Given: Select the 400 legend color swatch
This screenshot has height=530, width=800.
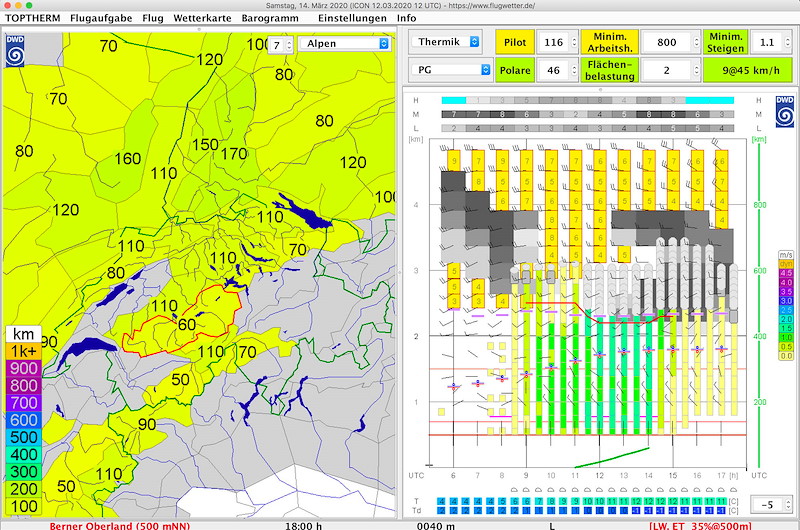Looking at the screenshot, I should pyautogui.click(x=24, y=455).
